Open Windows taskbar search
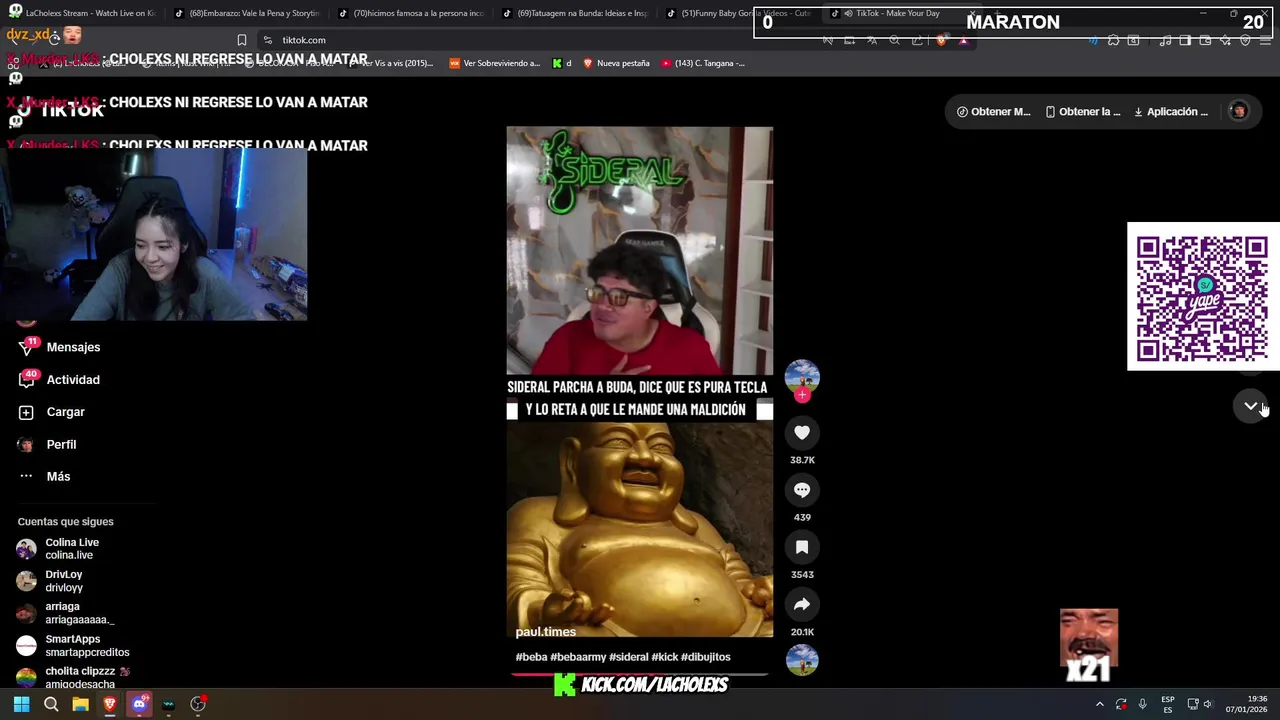Viewport: 1280px width, 720px height. coord(51,704)
